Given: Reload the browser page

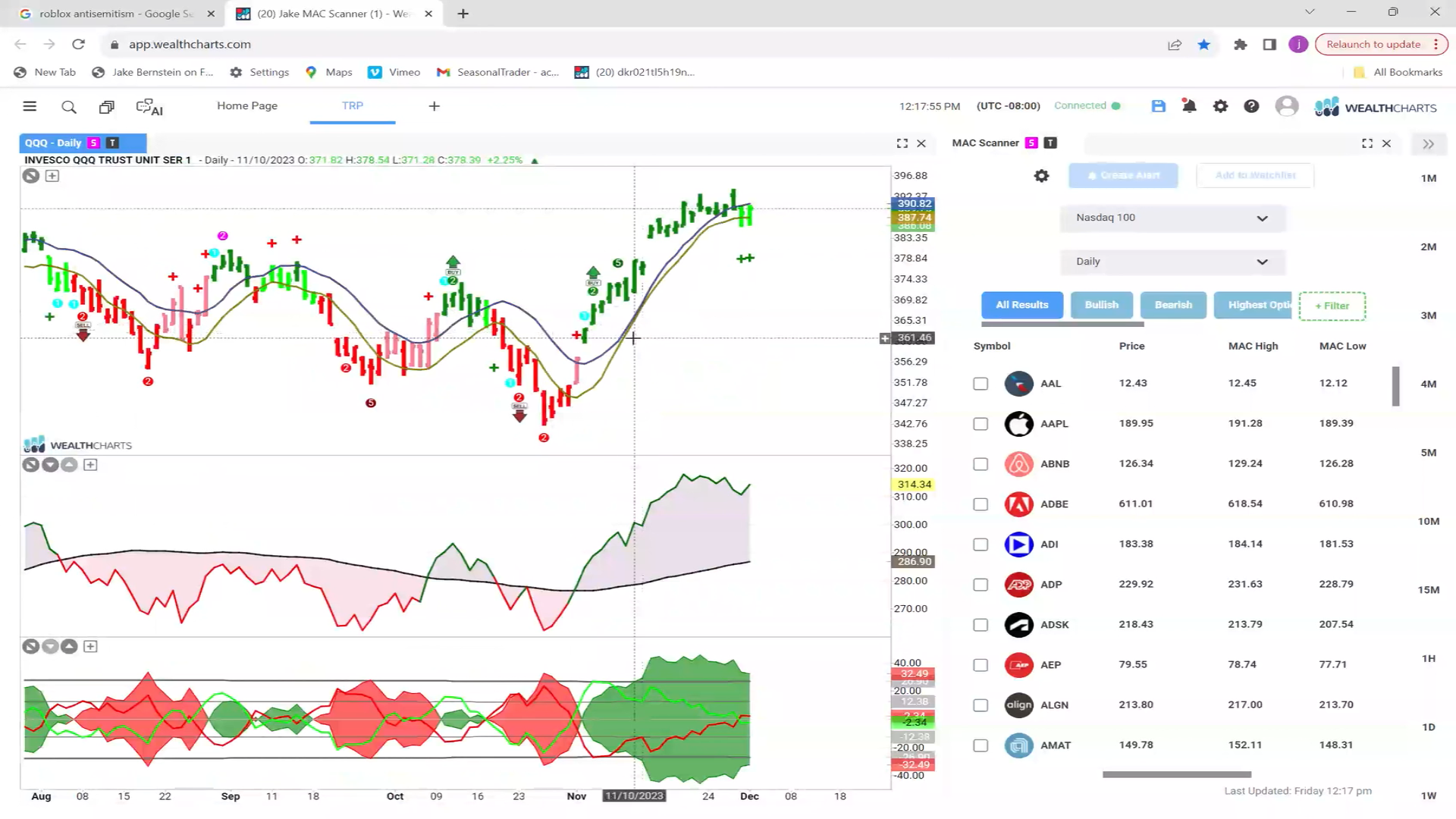Looking at the screenshot, I should (x=78, y=45).
